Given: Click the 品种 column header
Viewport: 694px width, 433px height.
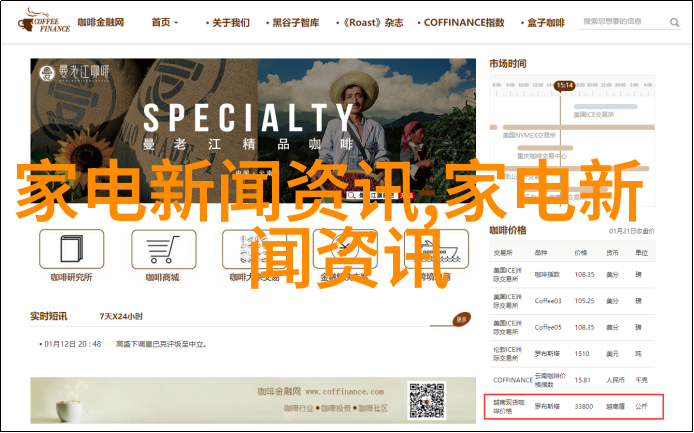Looking at the screenshot, I should coord(541,253).
